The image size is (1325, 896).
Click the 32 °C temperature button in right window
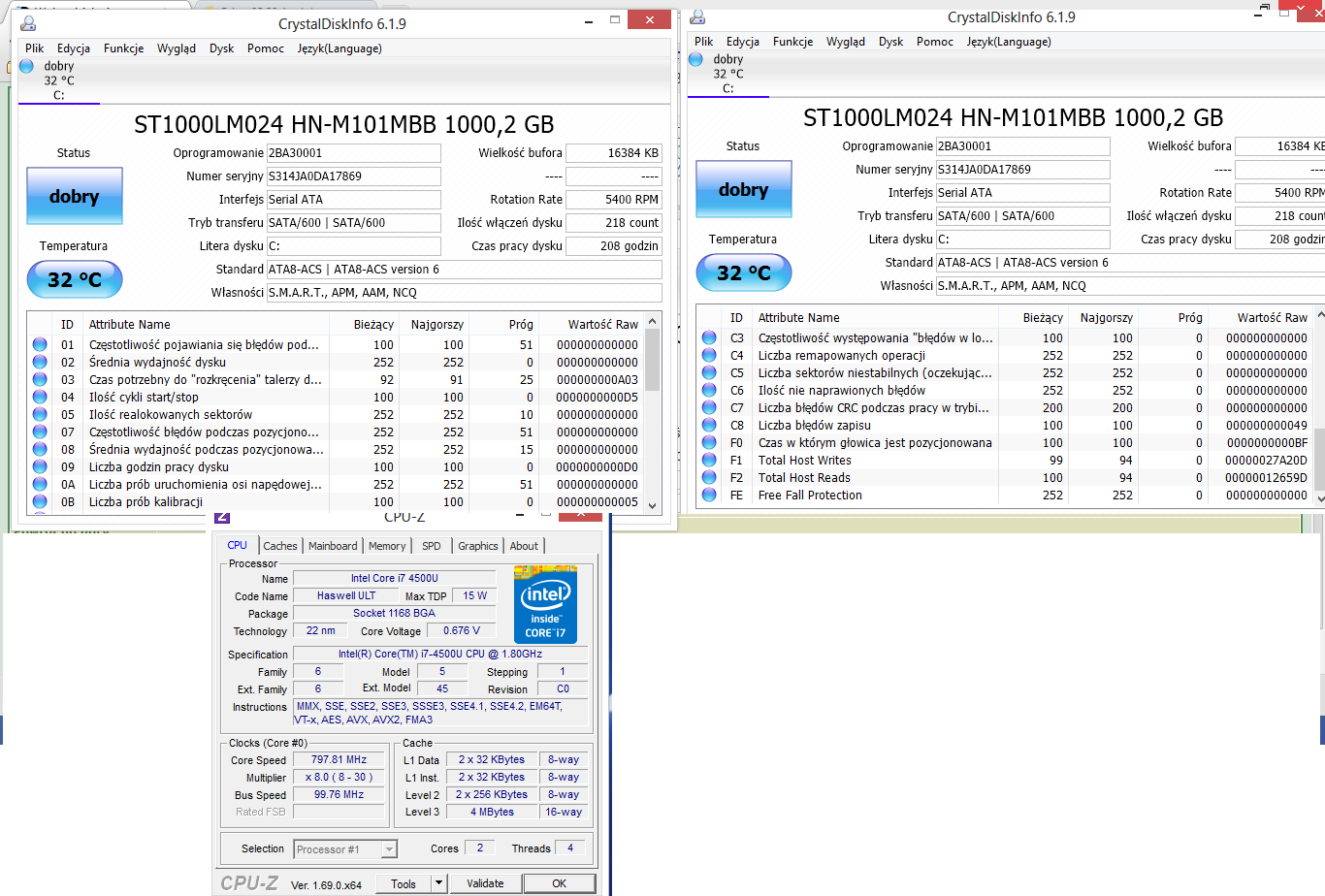coord(744,272)
